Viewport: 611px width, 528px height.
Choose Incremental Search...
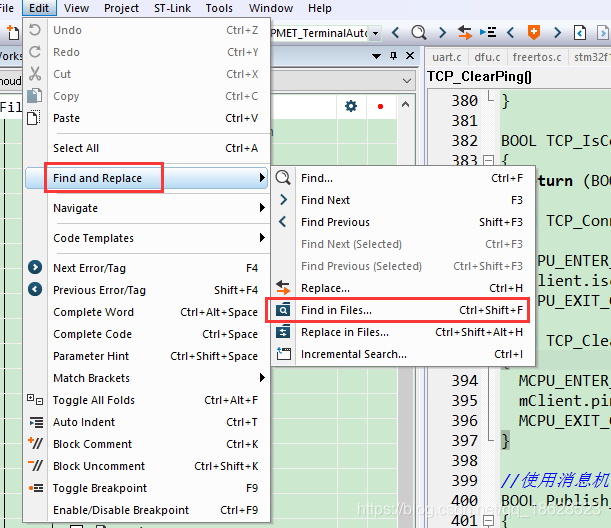coord(403,354)
